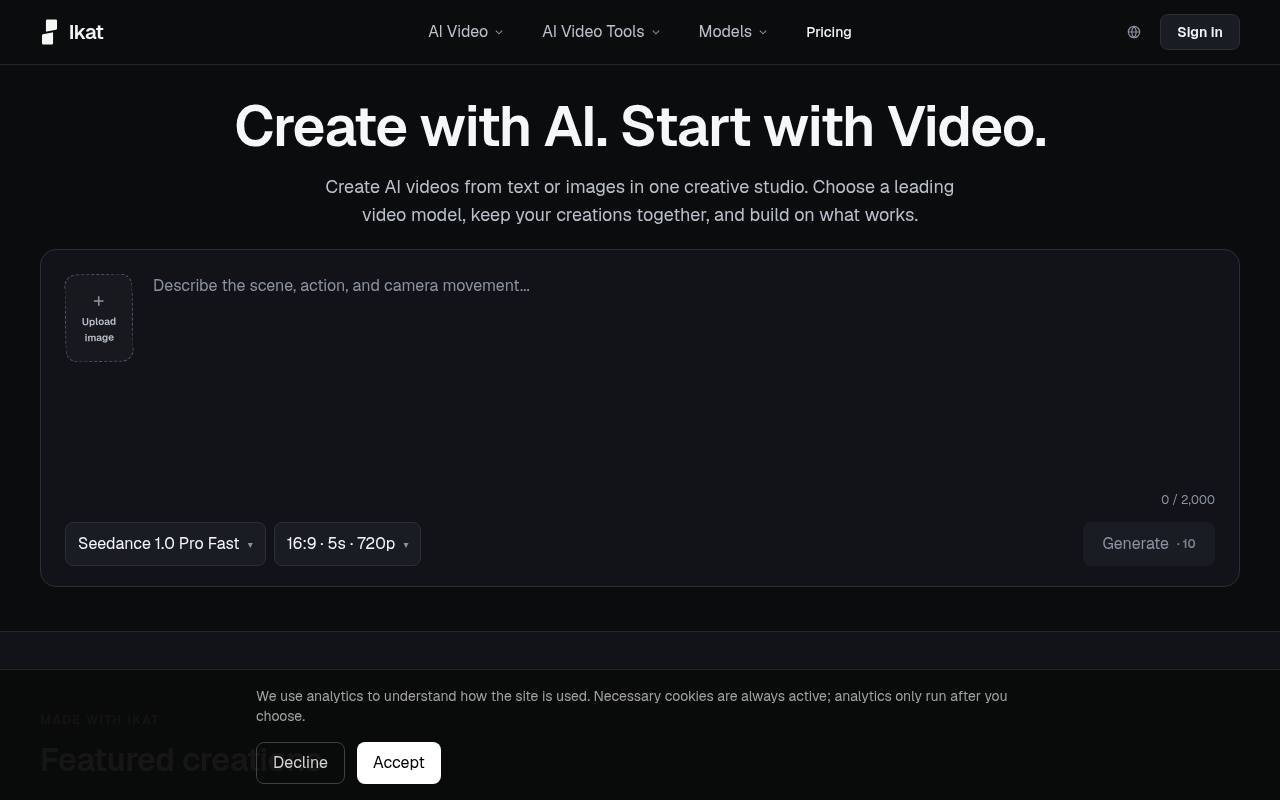Click the Generate button
This screenshot has width=1280, height=800.
point(1148,544)
